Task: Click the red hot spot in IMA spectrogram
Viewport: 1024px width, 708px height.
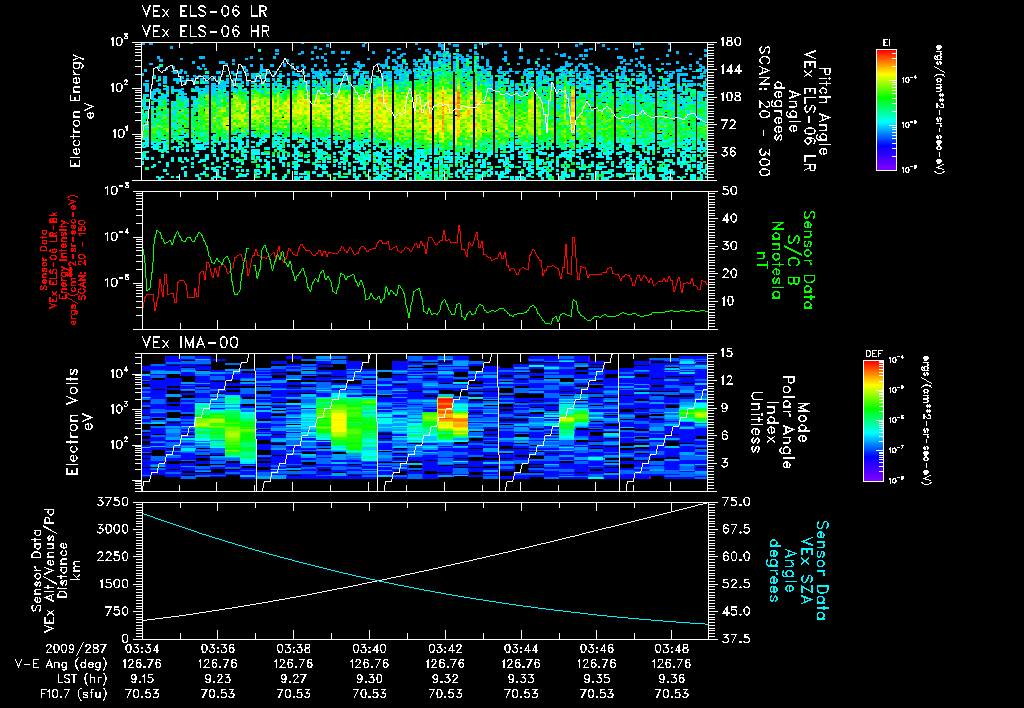Action: [x=445, y=408]
